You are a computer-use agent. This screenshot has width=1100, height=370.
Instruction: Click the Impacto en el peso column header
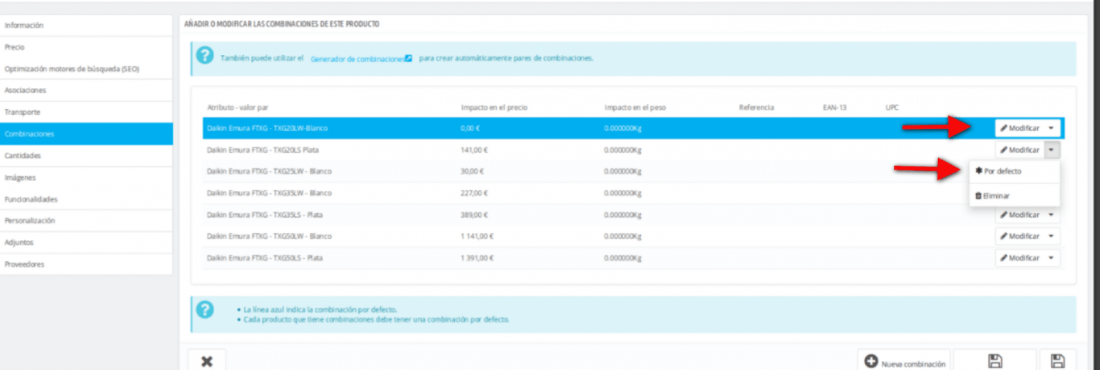point(635,107)
